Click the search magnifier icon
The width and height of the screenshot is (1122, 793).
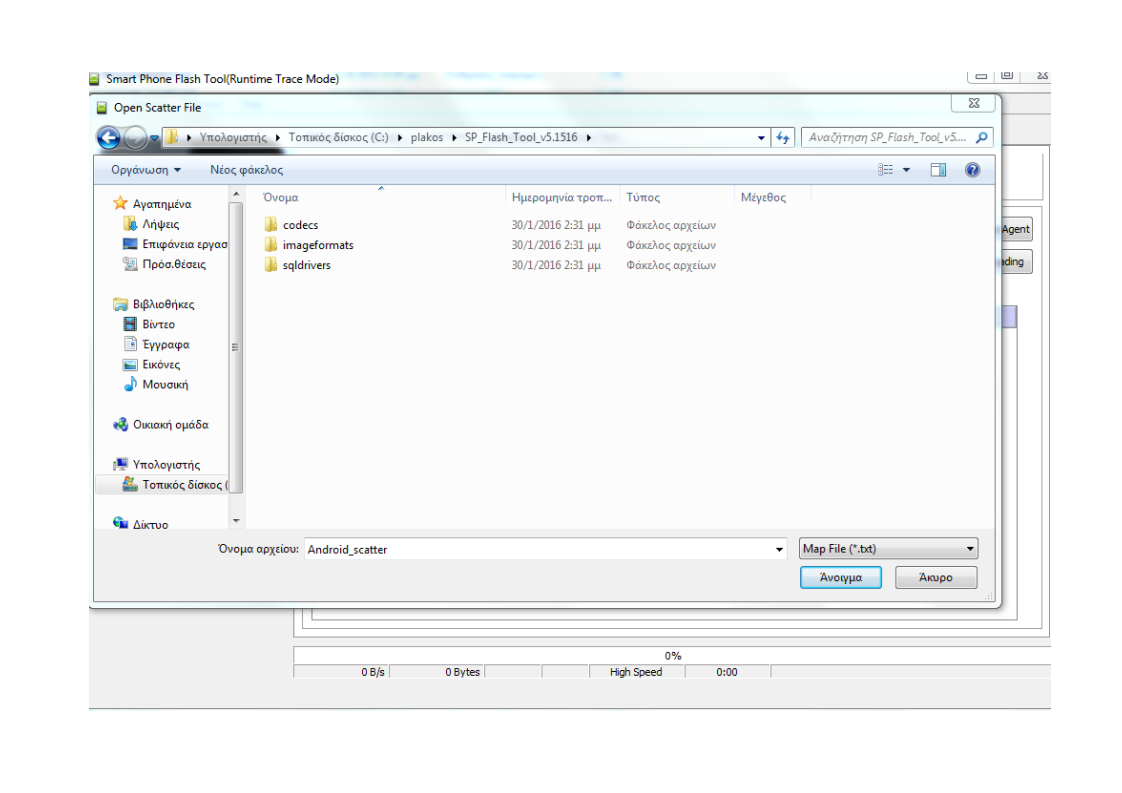click(x=982, y=137)
